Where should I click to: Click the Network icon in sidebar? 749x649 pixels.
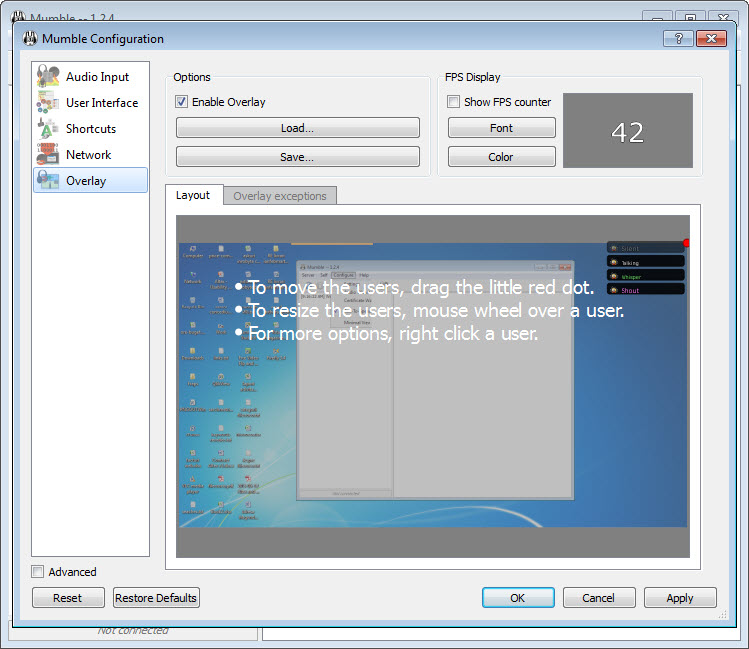click(x=48, y=154)
